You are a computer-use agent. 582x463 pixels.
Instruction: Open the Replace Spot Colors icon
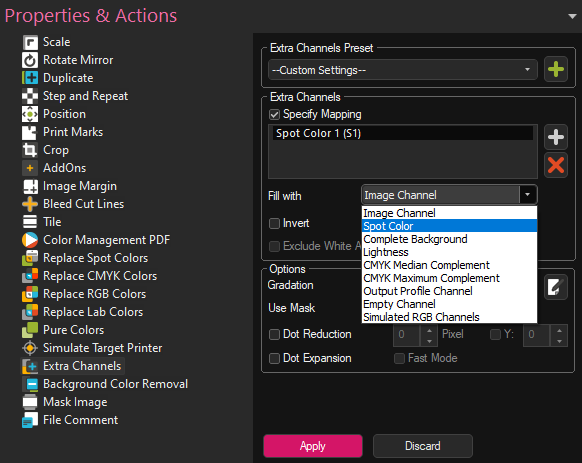30,258
